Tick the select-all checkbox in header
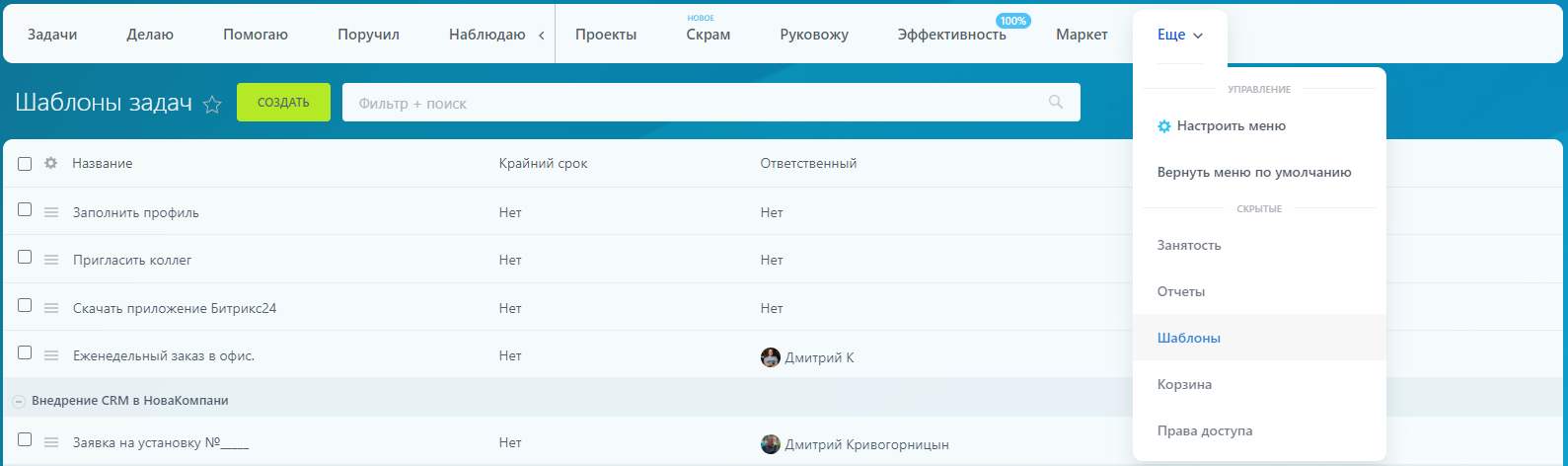Screen dimensions: 1568x466 coord(25,164)
